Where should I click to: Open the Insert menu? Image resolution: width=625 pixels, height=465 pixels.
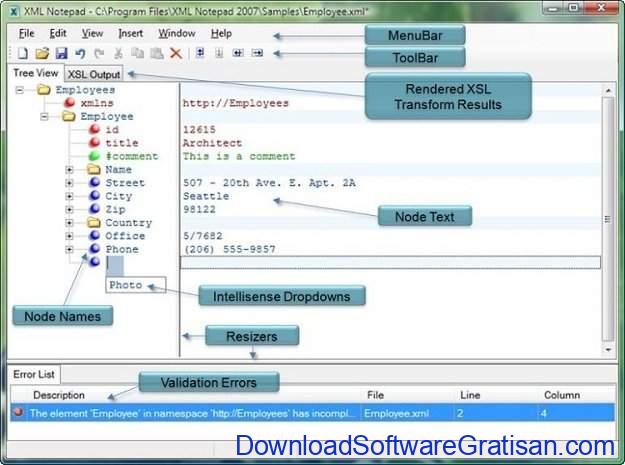[x=130, y=33]
